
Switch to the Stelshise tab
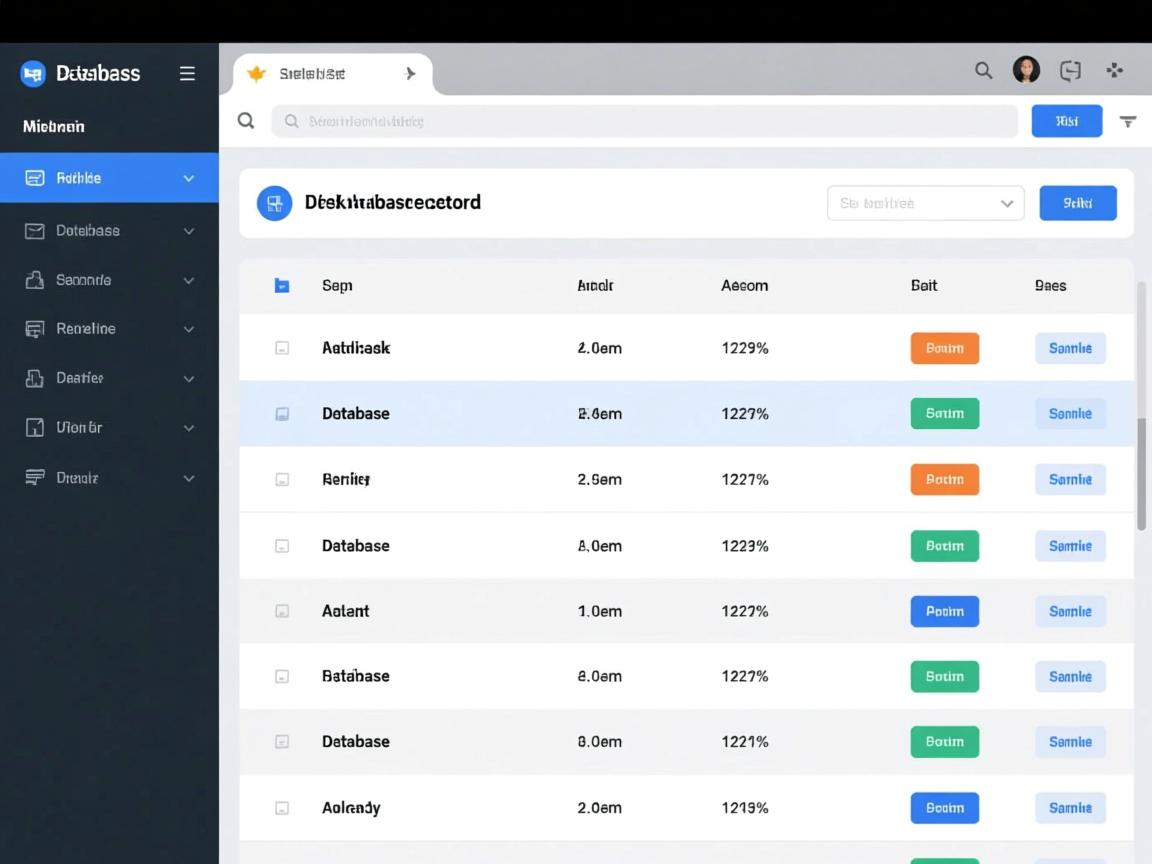(315, 72)
